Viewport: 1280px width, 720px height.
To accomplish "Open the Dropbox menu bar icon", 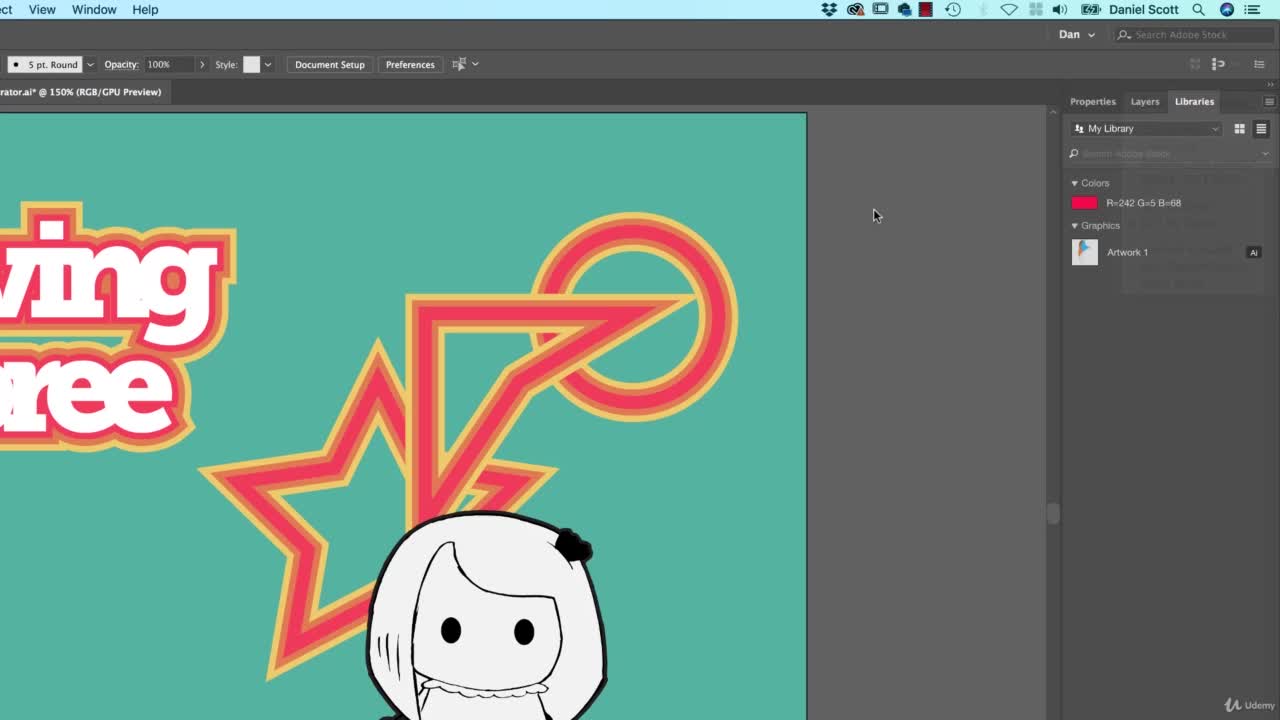I will tap(829, 9).
